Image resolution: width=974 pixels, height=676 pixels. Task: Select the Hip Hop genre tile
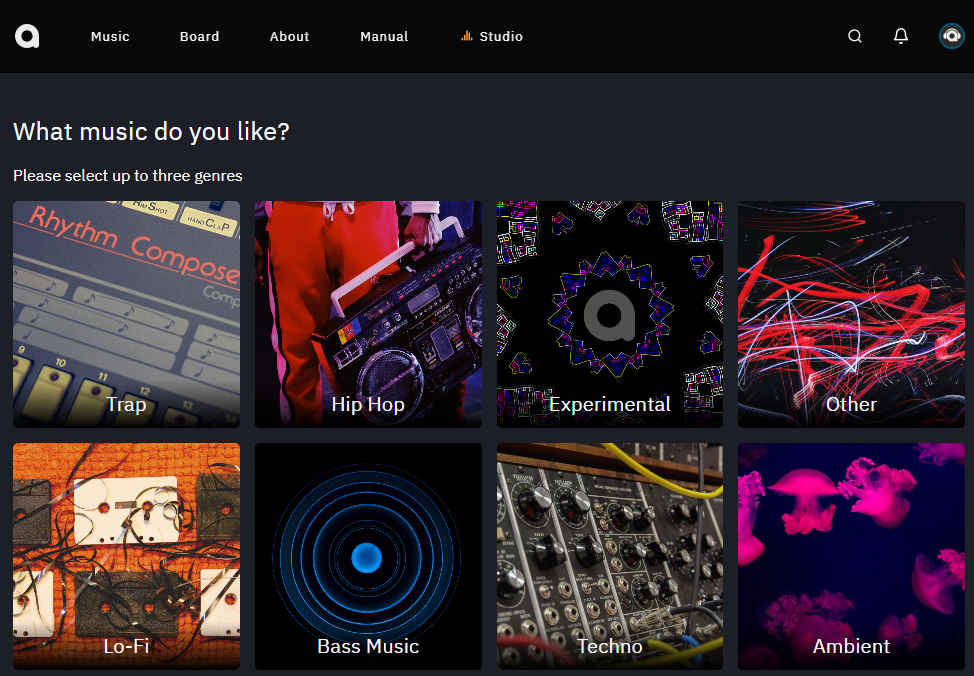pos(368,314)
